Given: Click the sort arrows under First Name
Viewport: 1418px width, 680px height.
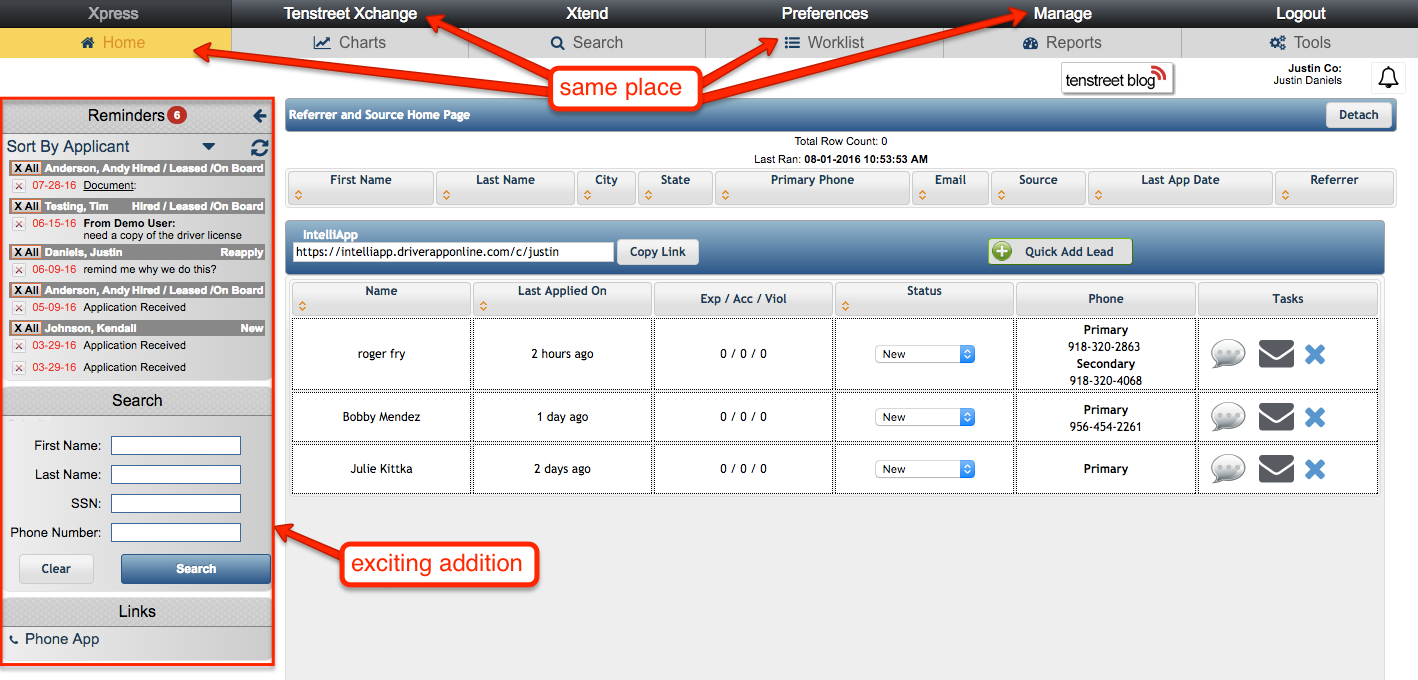Looking at the screenshot, I should (297, 195).
